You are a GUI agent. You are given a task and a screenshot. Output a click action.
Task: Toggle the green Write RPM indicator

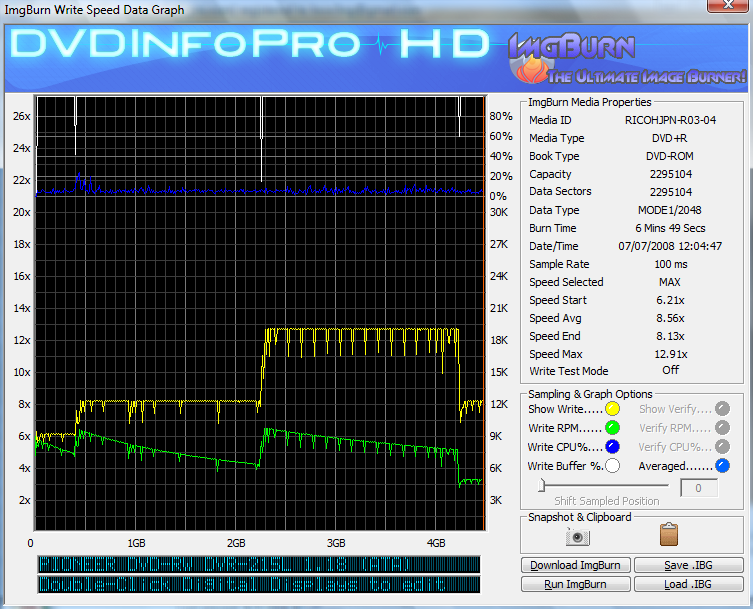pos(612,427)
